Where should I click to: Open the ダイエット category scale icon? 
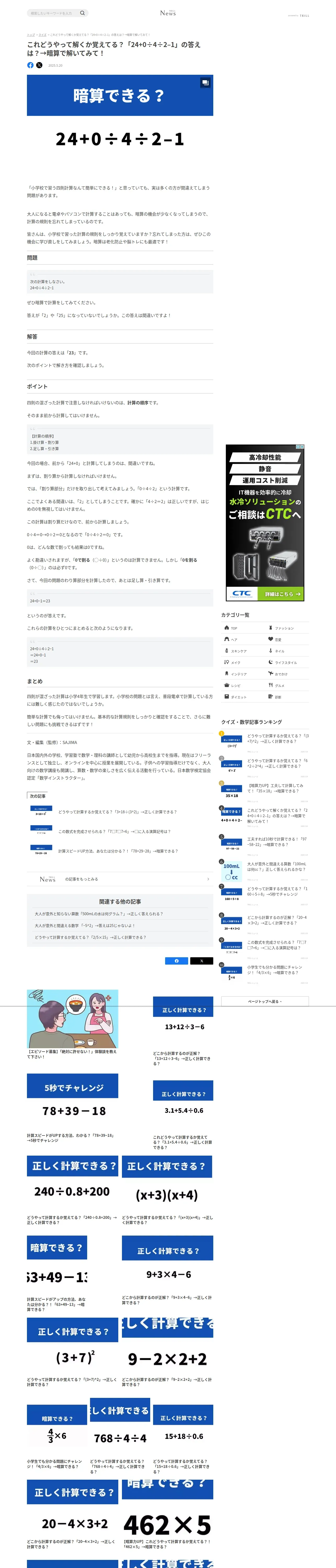coord(227,697)
